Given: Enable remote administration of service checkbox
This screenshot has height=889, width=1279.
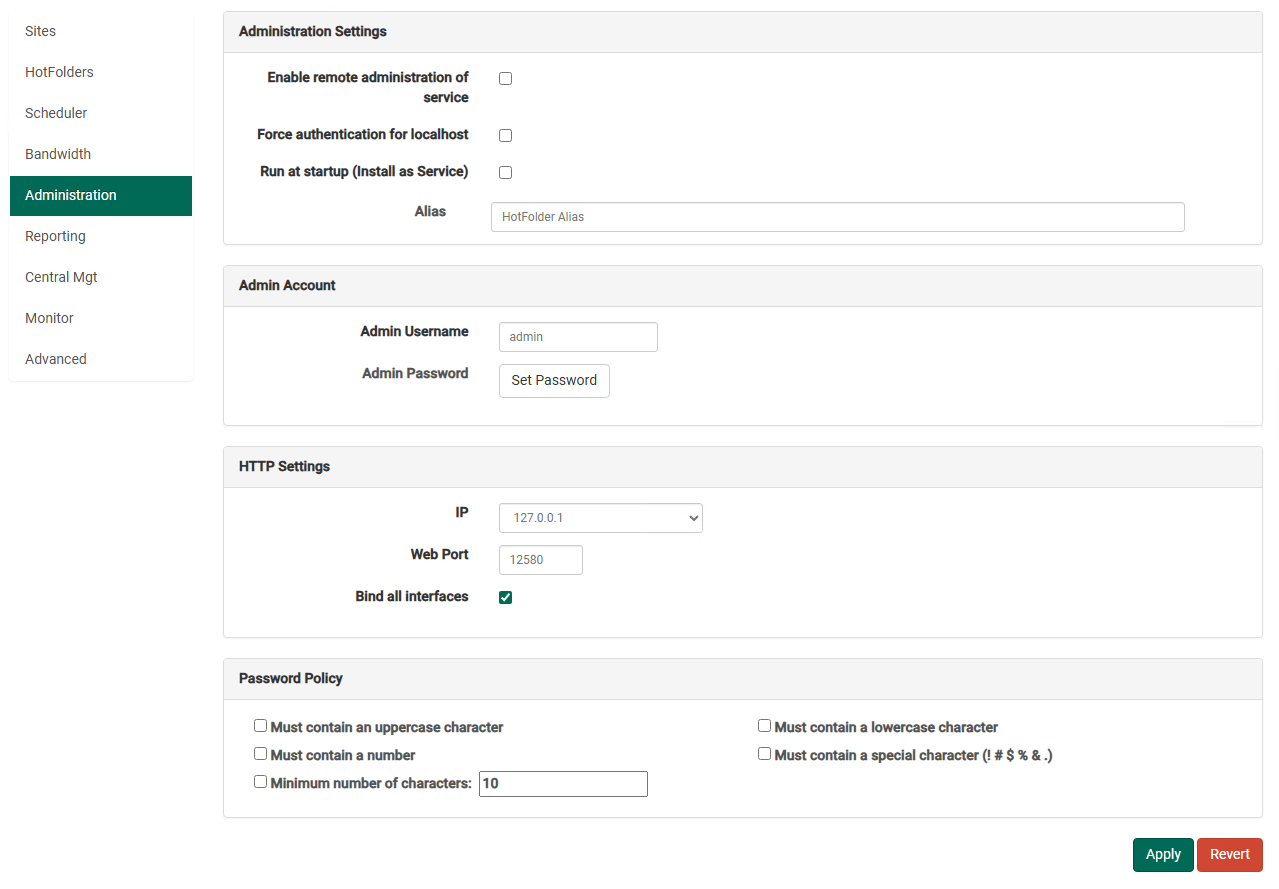Looking at the screenshot, I should tap(506, 78).
